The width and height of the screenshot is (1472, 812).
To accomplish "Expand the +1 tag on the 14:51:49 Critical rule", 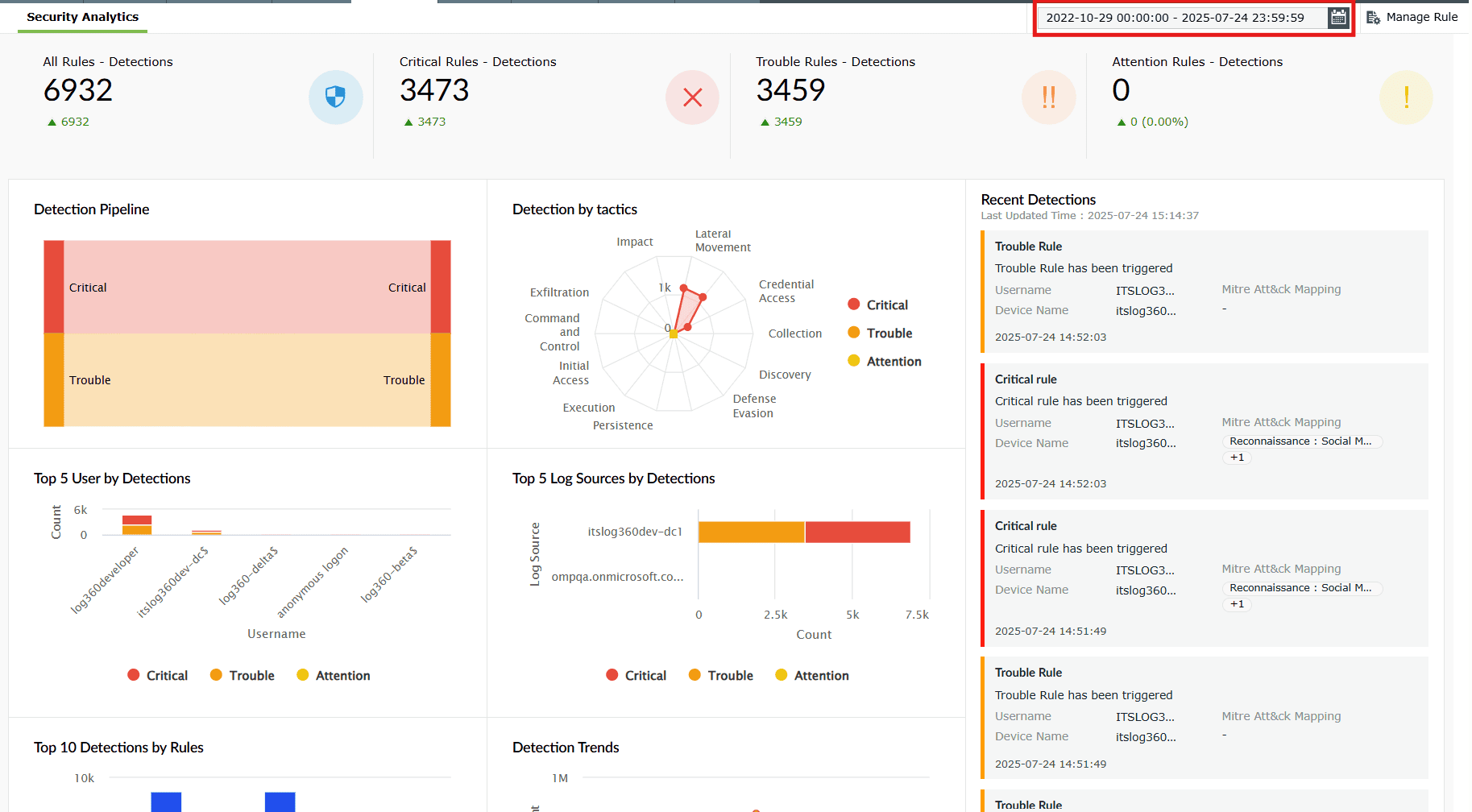I will pos(1237,604).
